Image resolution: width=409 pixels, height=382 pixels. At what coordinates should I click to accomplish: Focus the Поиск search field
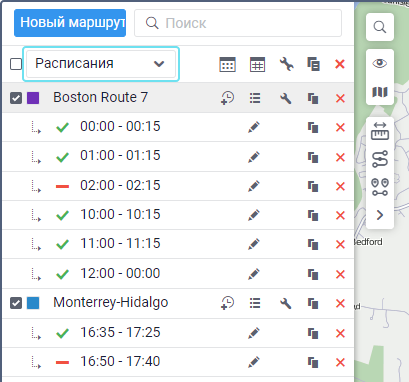238,23
